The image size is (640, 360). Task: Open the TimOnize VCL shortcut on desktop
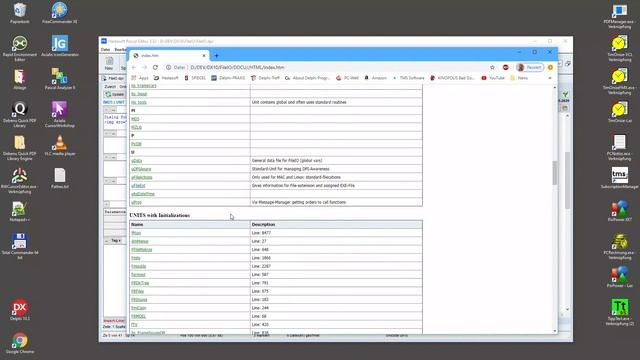[620, 49]
